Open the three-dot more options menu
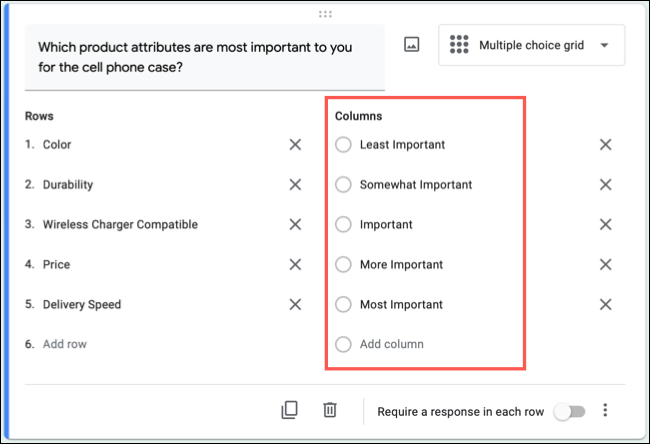The width and height of the screenshot is (650, 444). coord(605,410)
